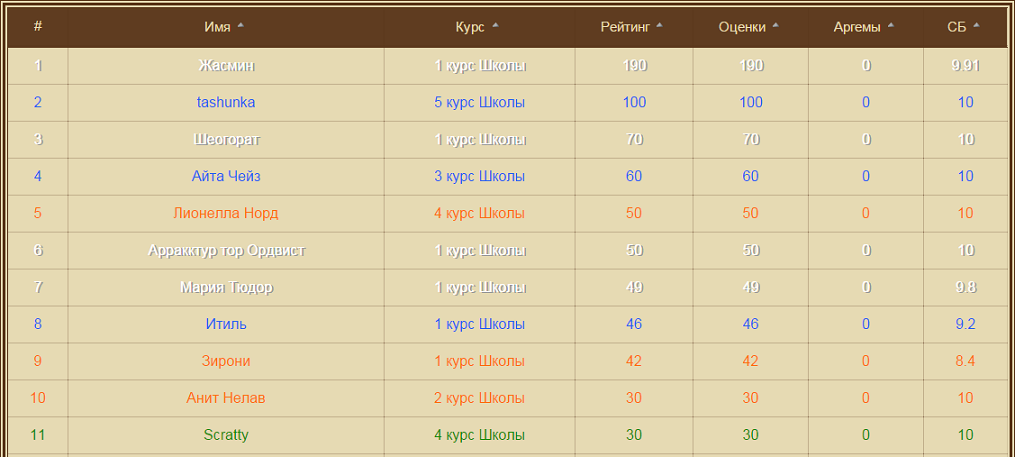Image resolution: width=1015 pixels, height=457 pixels.
Task: Select the Шеогорат name link
Action: [x=226, y=139]
